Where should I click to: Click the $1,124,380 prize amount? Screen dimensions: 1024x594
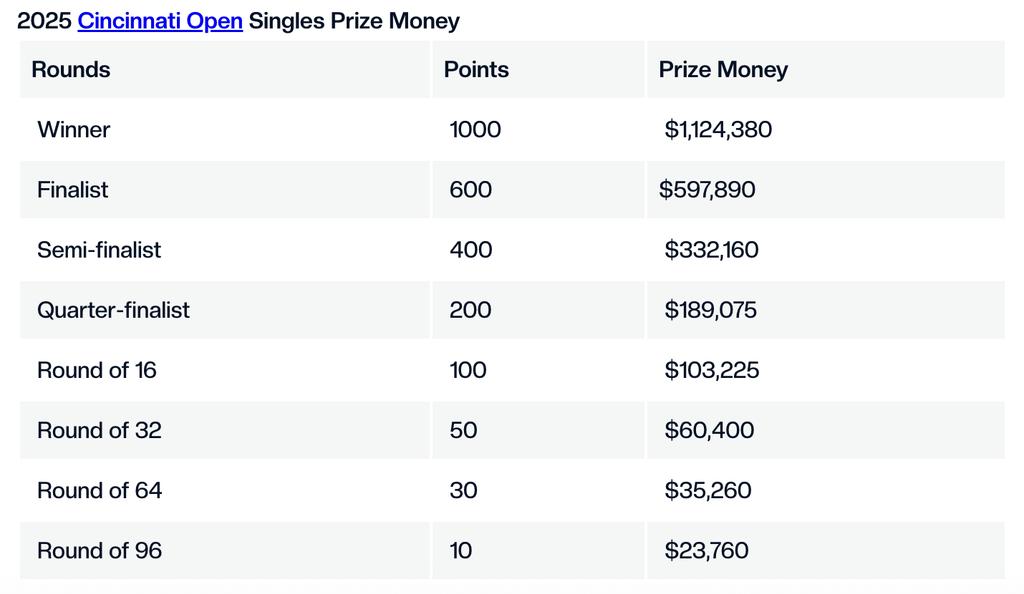click(718, 129)
